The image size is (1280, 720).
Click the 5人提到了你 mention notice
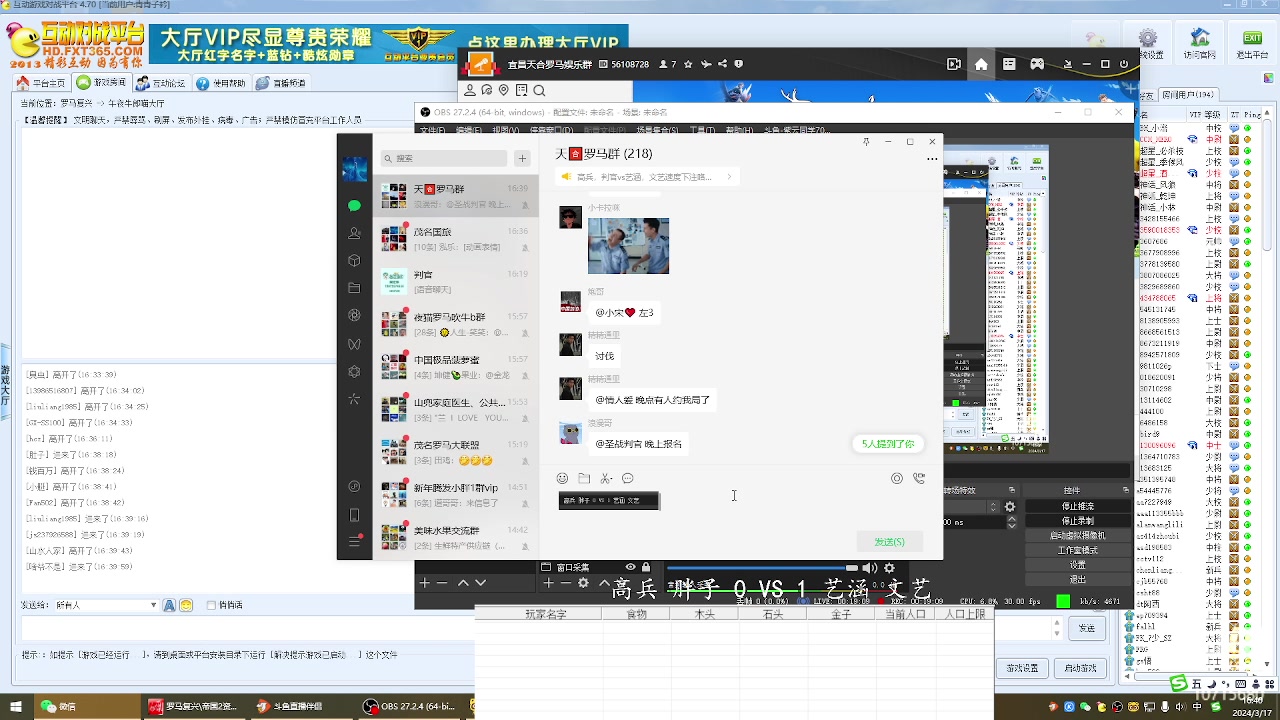pos(887,443)
